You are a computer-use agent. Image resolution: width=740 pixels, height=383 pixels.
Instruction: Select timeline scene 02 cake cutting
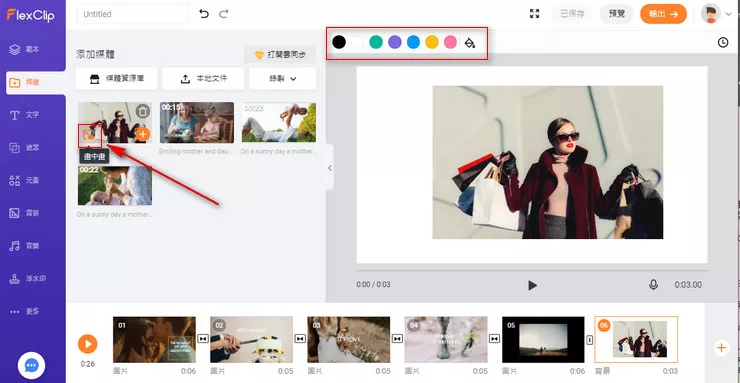252,340
